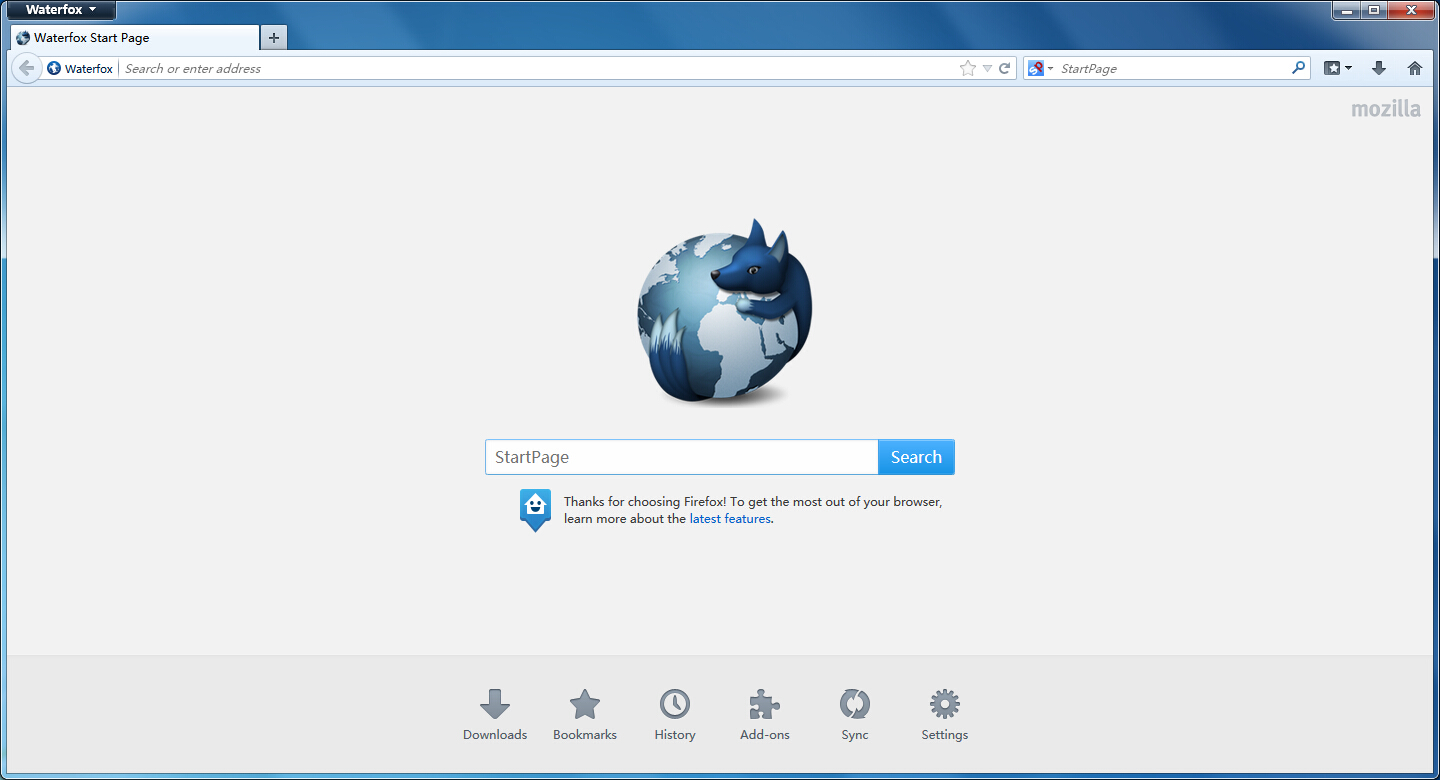1440x780 pixels.
Task: Click the blue snippet house icon
Action: point(535,509)
